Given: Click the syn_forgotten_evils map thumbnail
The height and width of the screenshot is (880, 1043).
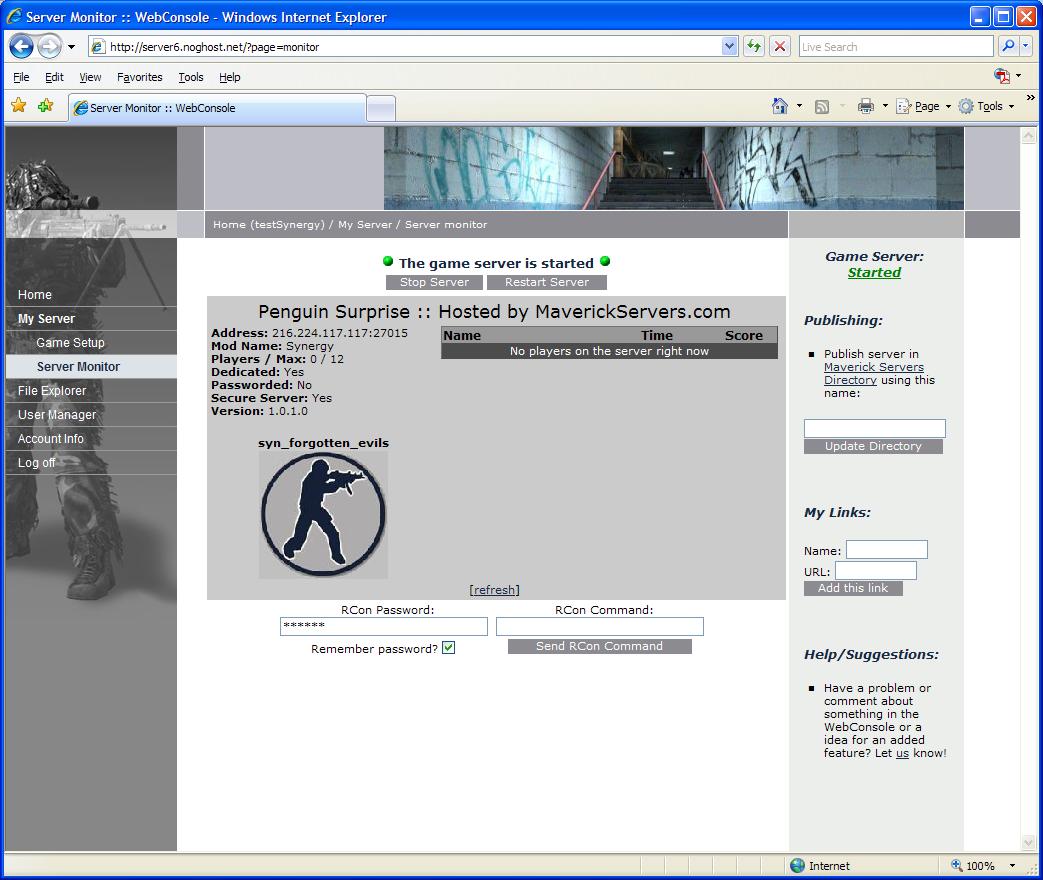Looking at the screenshot, I should 323,514.
